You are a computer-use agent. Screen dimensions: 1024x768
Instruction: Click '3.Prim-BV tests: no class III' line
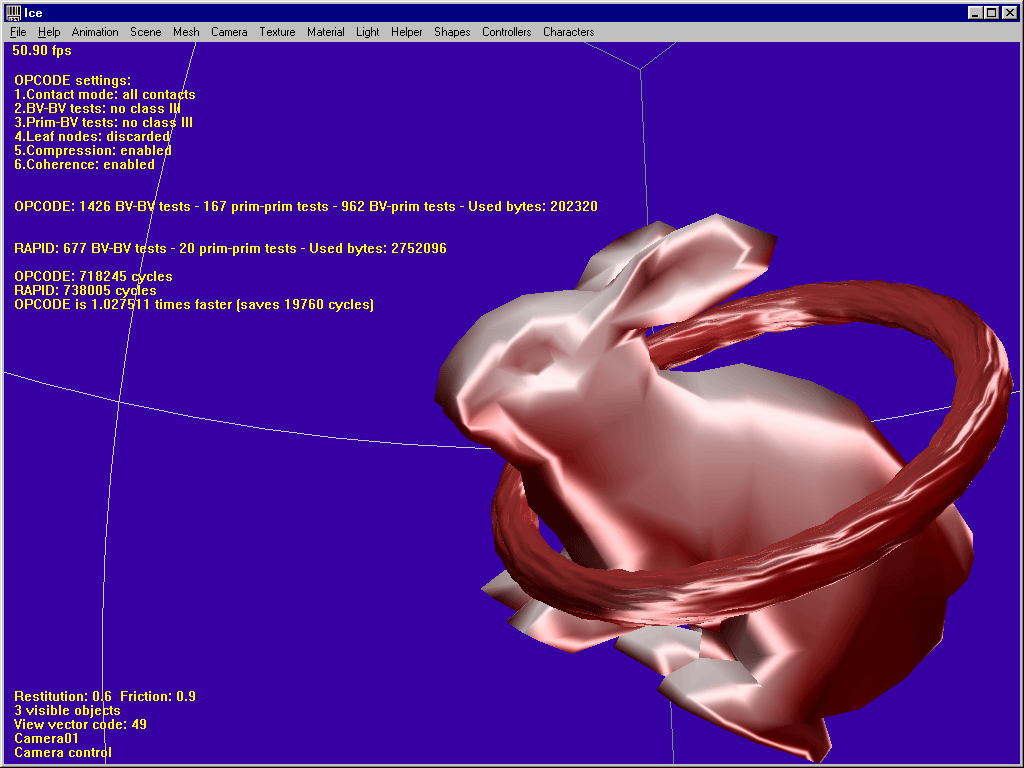pyautogui.click(x=103, y=122)
